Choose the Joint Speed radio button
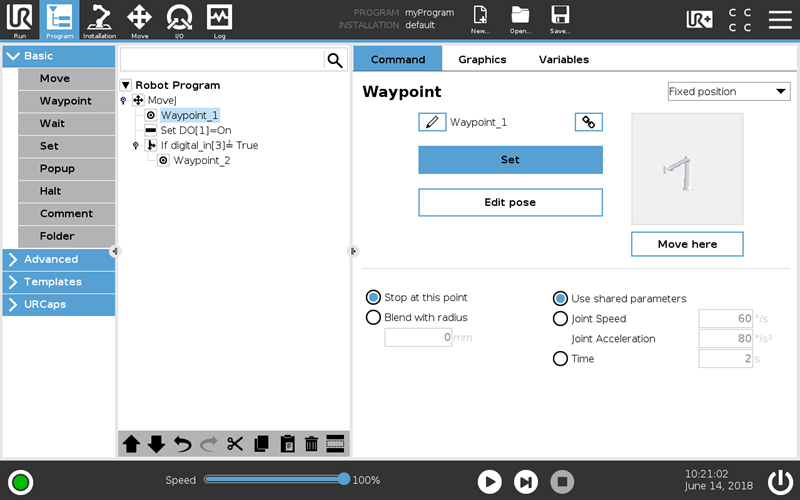The height and width of the screenshot is (500, 800). pyautogui.click(x=560, y=319)
